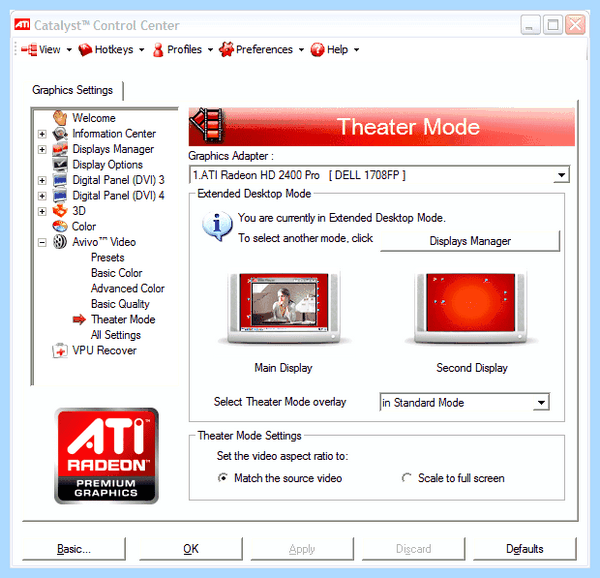Click the Theater Mode filmstrip header icon
This screenshot has height=578, width=600.
pyautogui.click(x=207, y=125)
